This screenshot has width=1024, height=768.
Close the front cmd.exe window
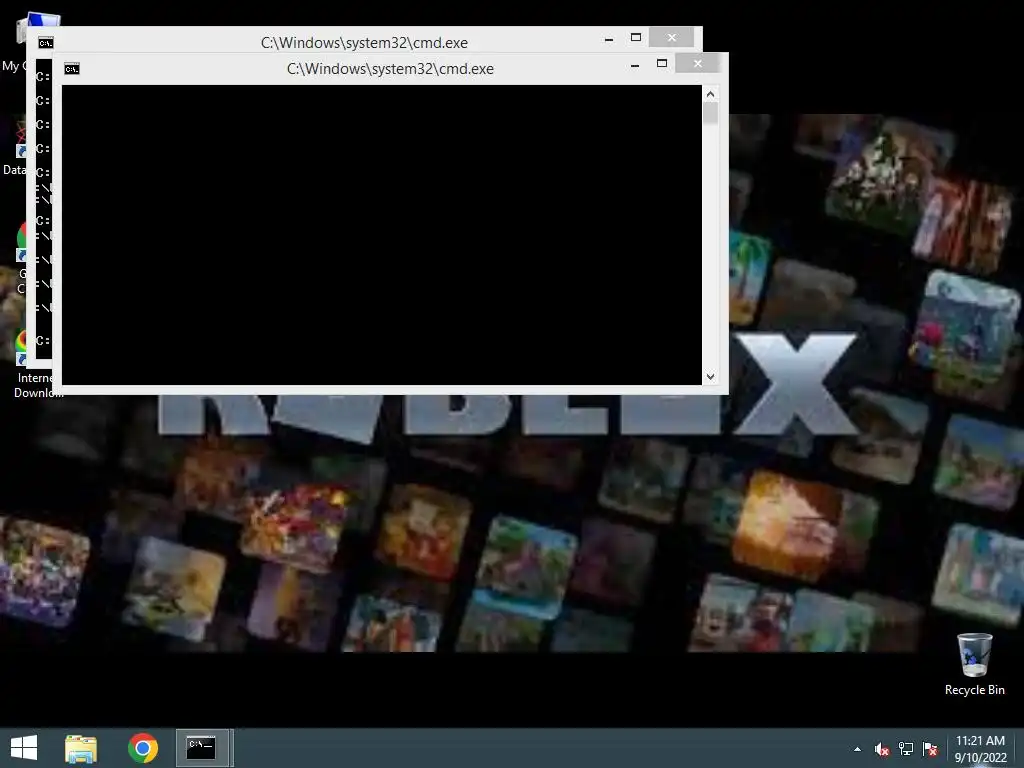click(x=697, y=63)
